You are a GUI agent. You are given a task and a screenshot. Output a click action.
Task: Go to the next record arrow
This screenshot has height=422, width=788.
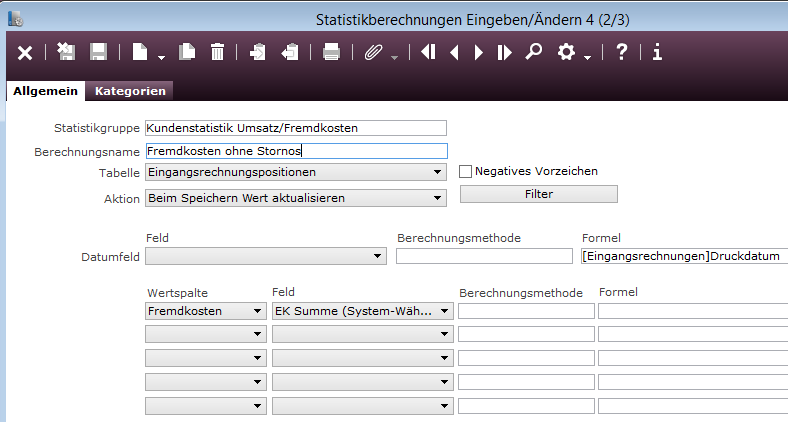click(479, 53)
